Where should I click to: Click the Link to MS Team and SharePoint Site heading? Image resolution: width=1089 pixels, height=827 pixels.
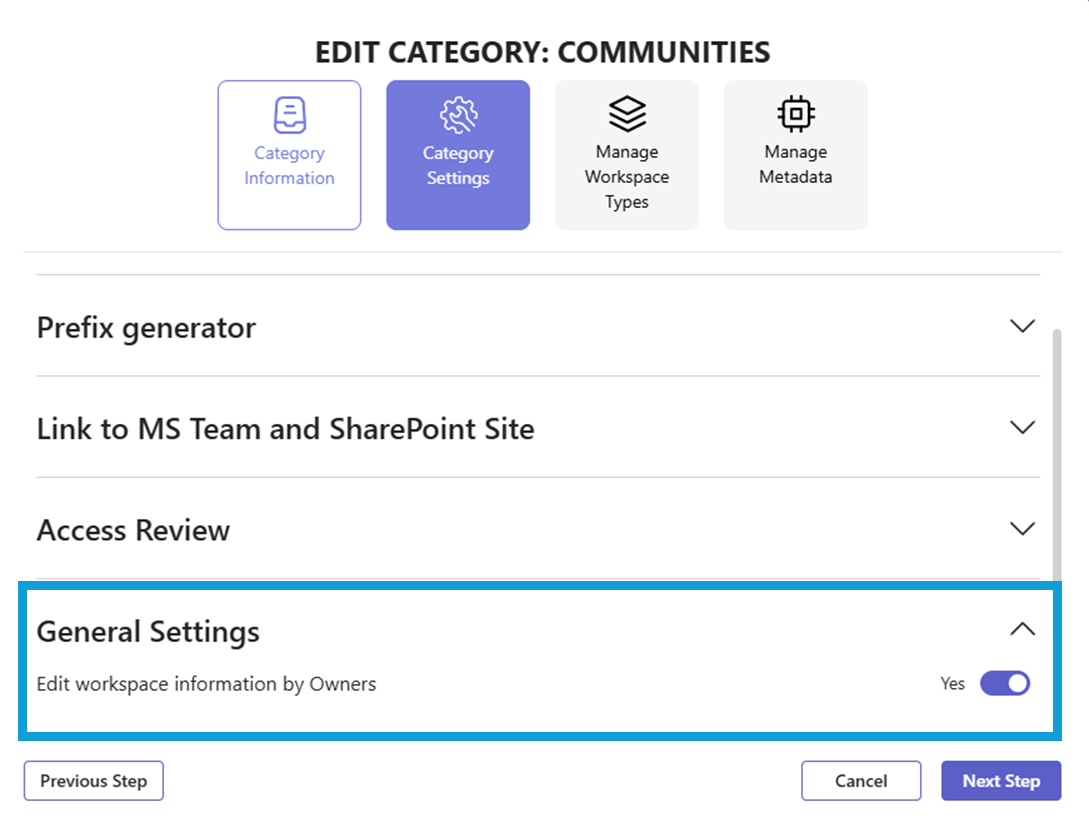[285, 429]
